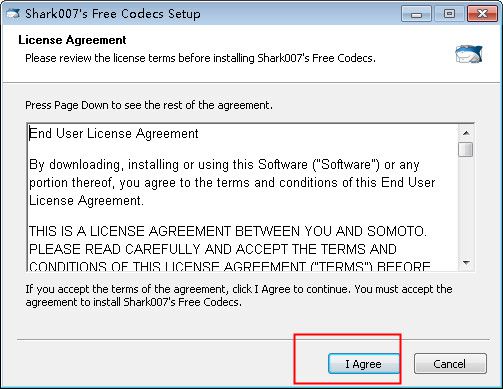Click the 'By downloading, installing' paragraph line
503x389 pixels.
(x=224, y=165)
